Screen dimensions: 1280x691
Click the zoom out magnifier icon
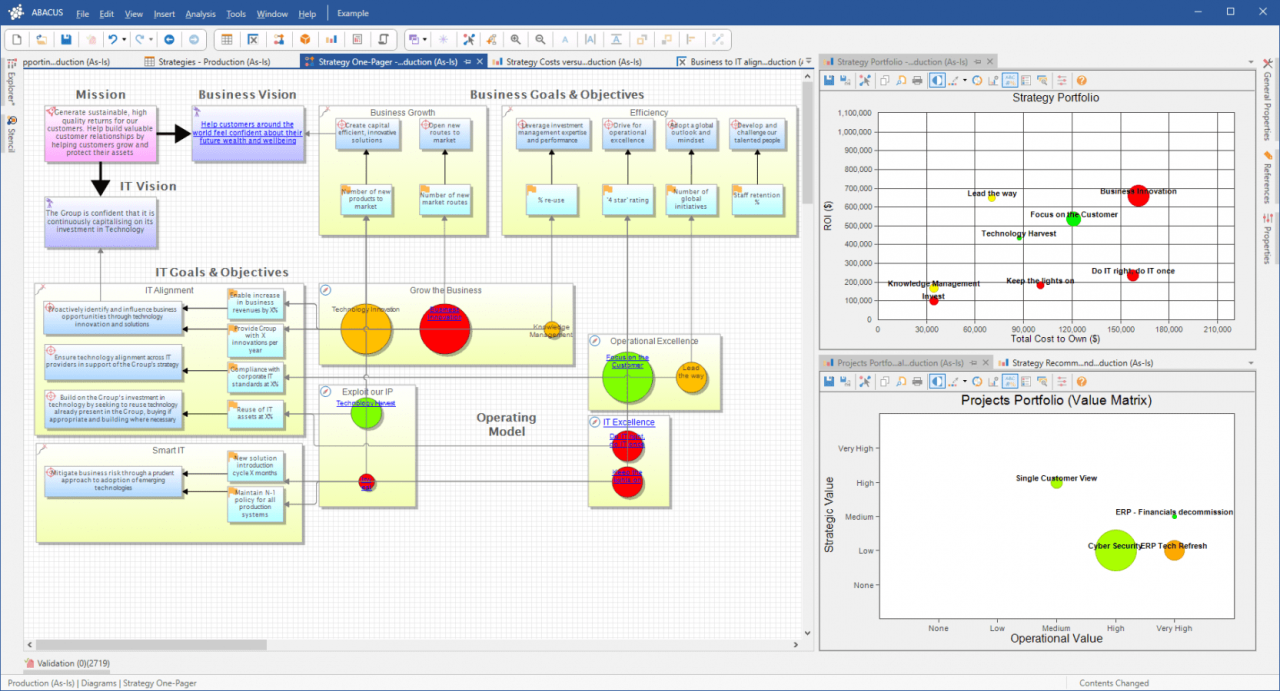pyautogui.click(x=541, y=39)
